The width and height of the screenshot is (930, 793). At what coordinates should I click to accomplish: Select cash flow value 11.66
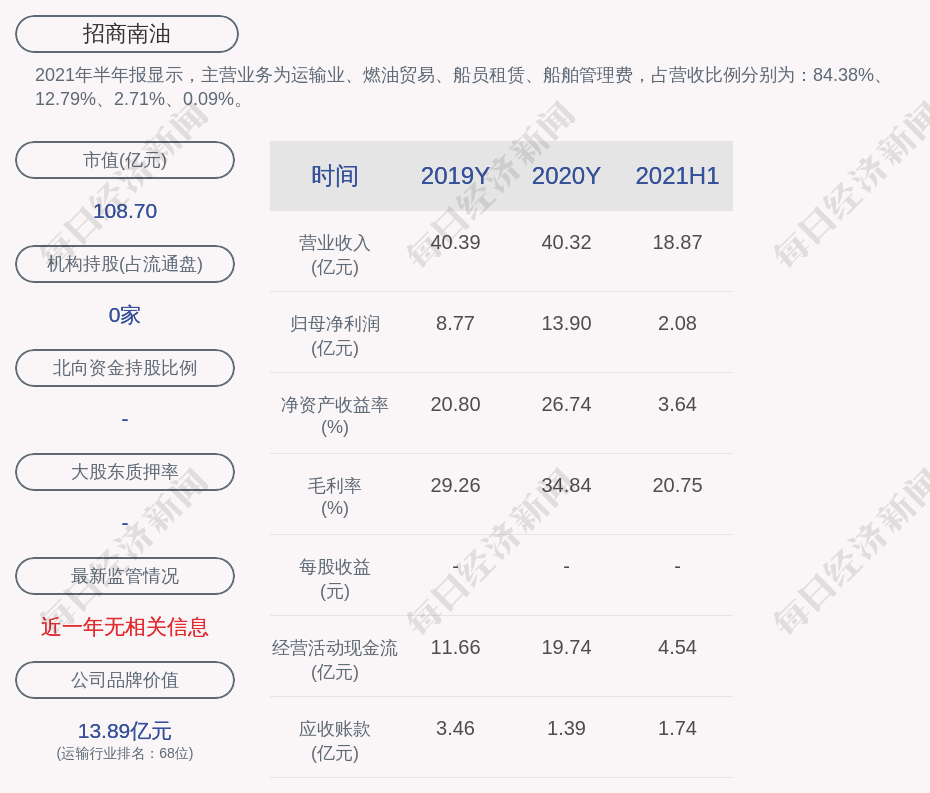[455, 647]
